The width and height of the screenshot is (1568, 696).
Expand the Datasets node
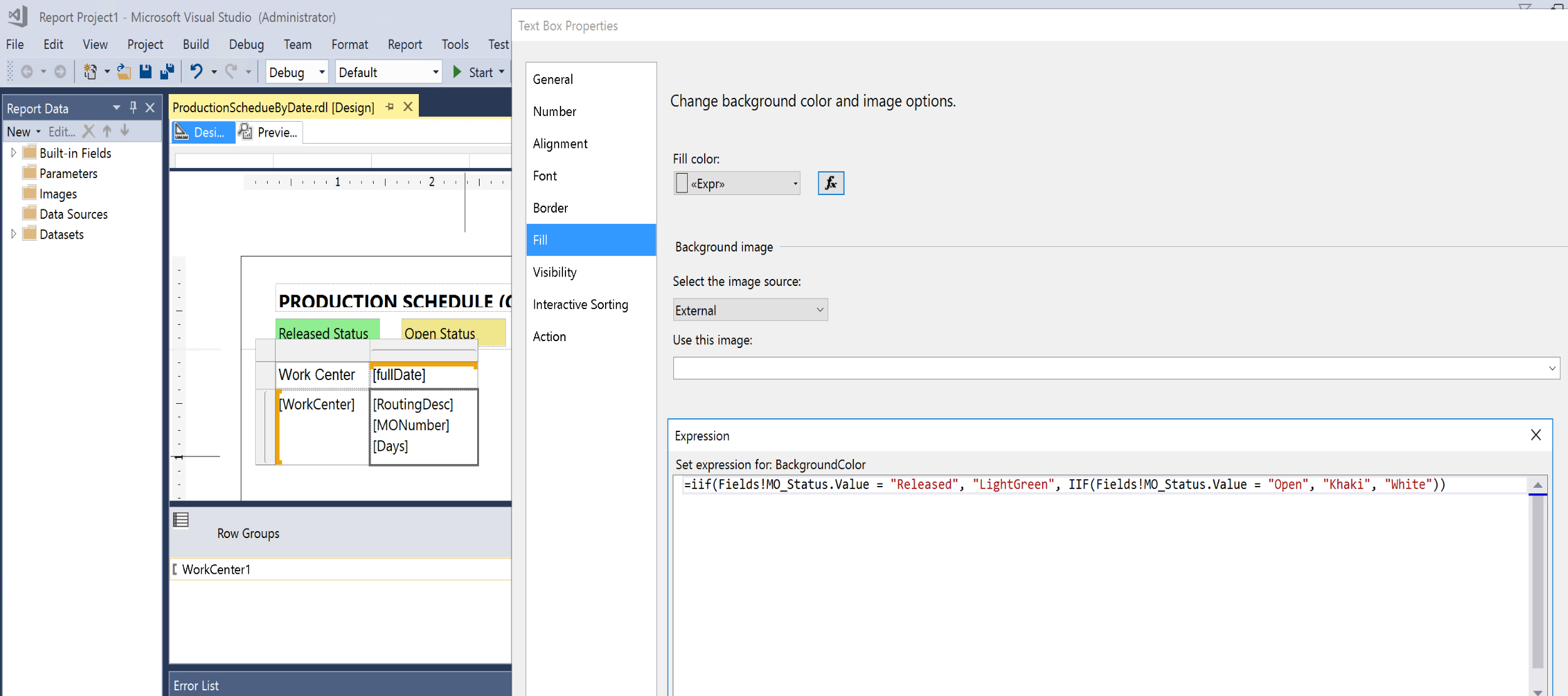pos(13,234)
